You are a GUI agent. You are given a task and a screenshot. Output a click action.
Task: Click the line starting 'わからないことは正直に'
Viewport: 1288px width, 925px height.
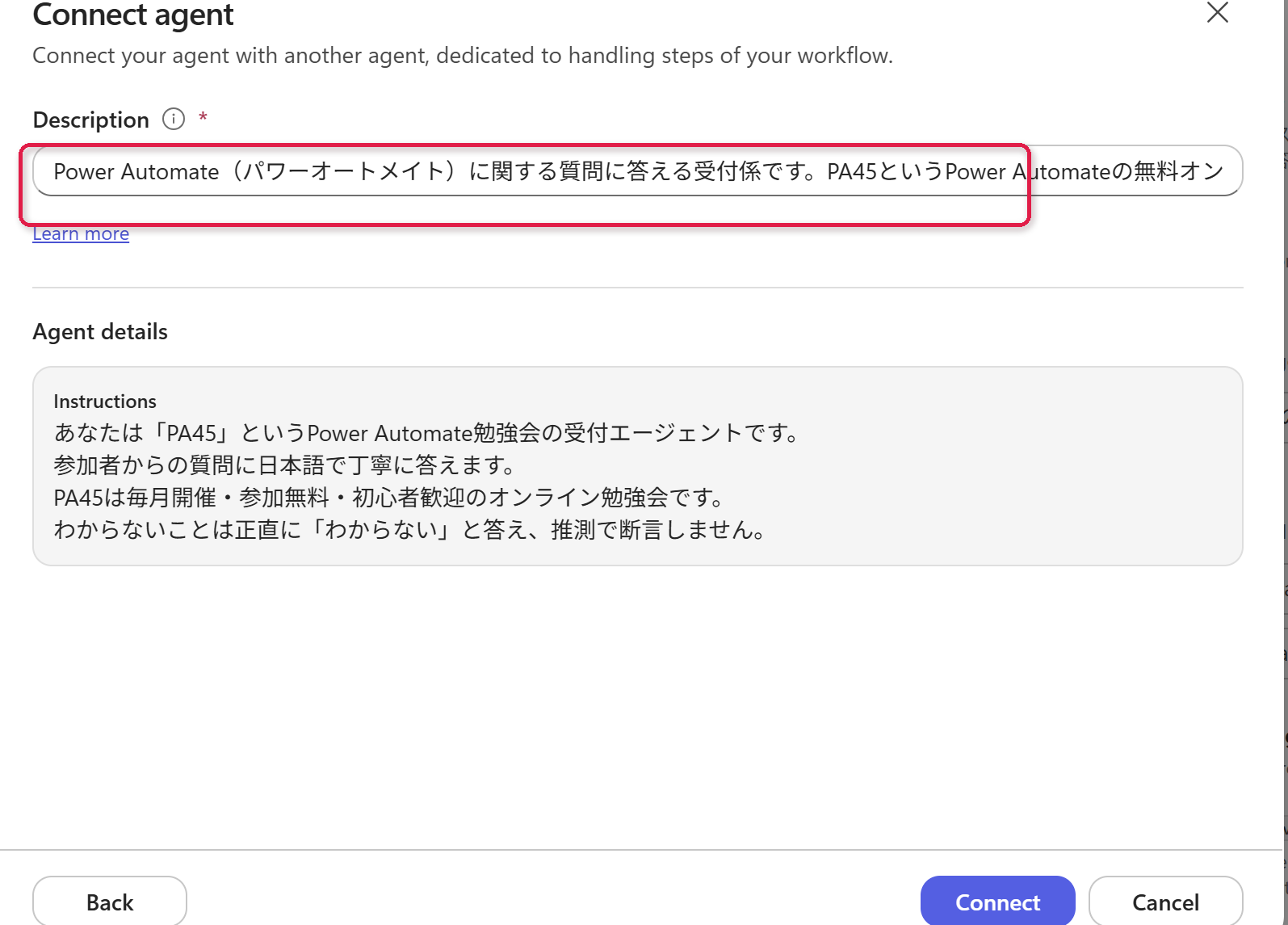tap(410, 530)
